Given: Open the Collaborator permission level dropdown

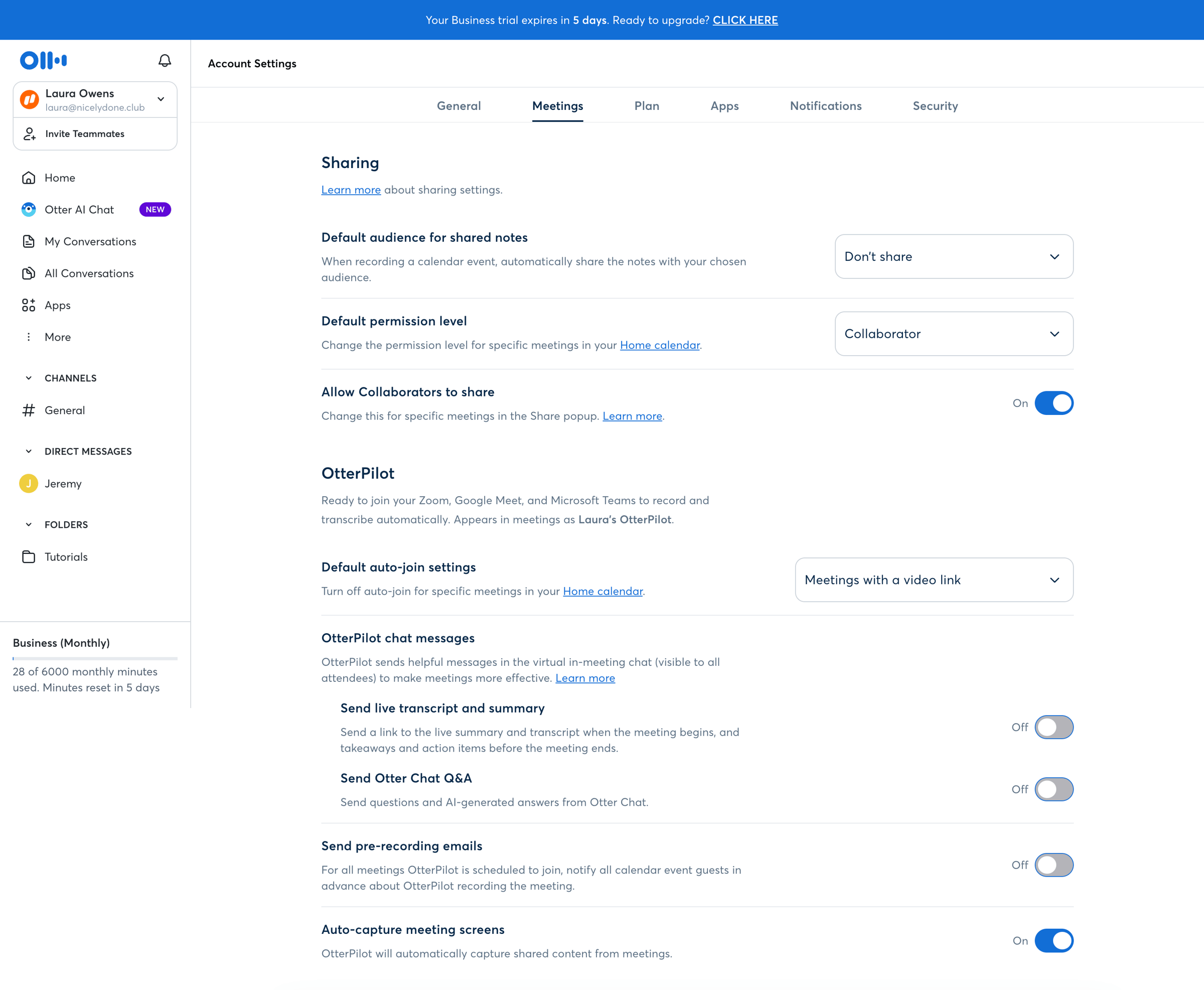Looking at the screenshot, I should coord(954,334).
